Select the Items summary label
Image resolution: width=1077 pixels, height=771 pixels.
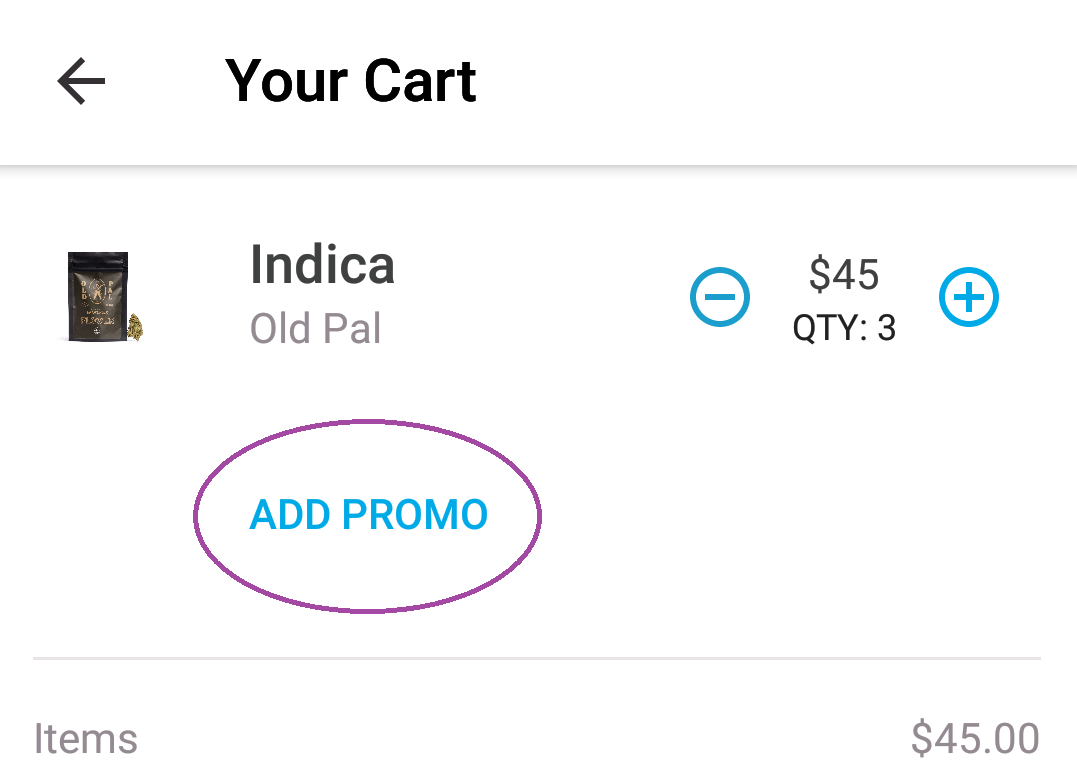coord(86,739)
